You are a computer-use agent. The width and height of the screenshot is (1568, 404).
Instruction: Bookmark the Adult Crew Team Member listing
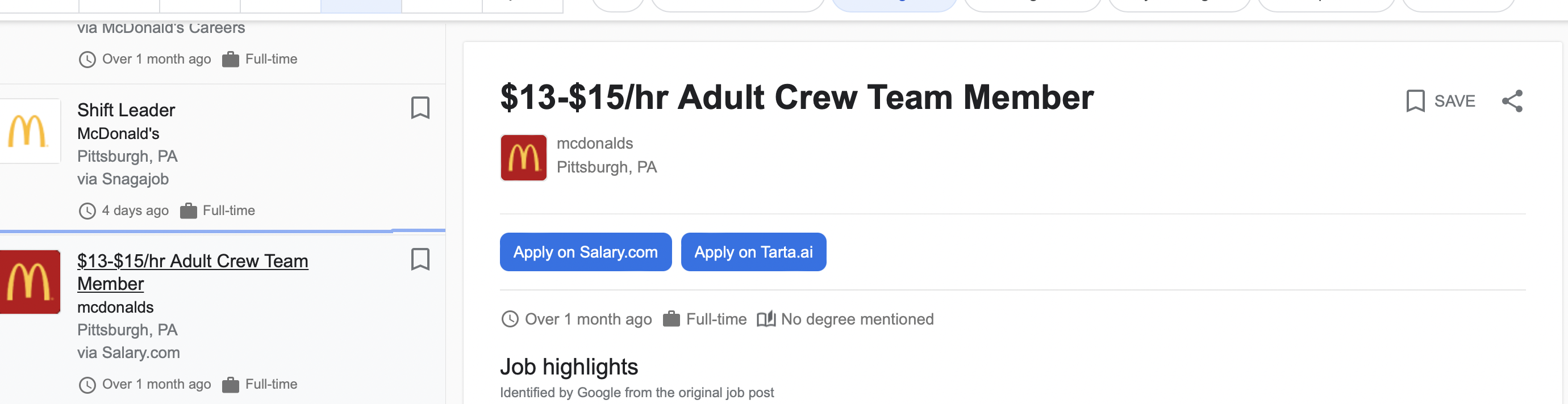[420, 259]
